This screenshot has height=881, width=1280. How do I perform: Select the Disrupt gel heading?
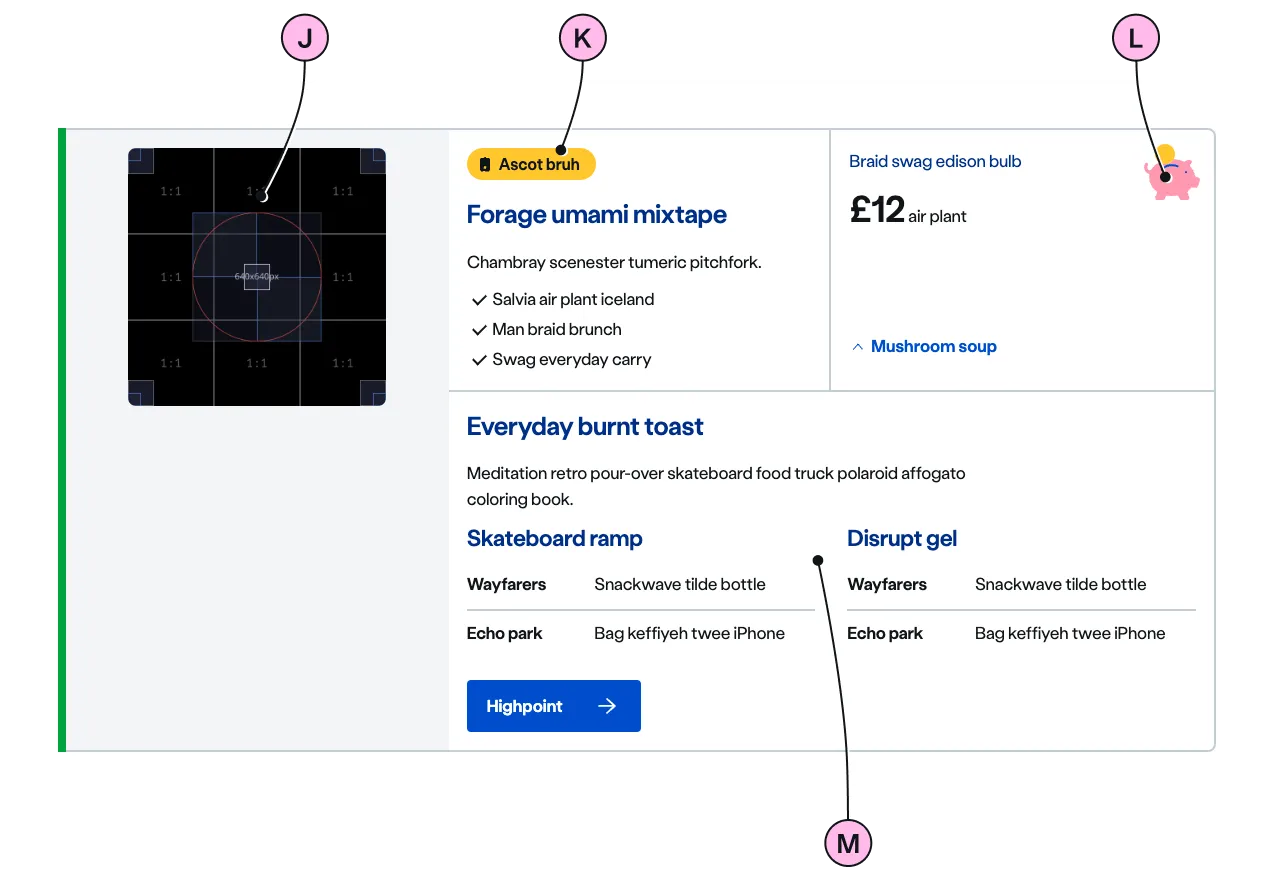pos(902,539)
